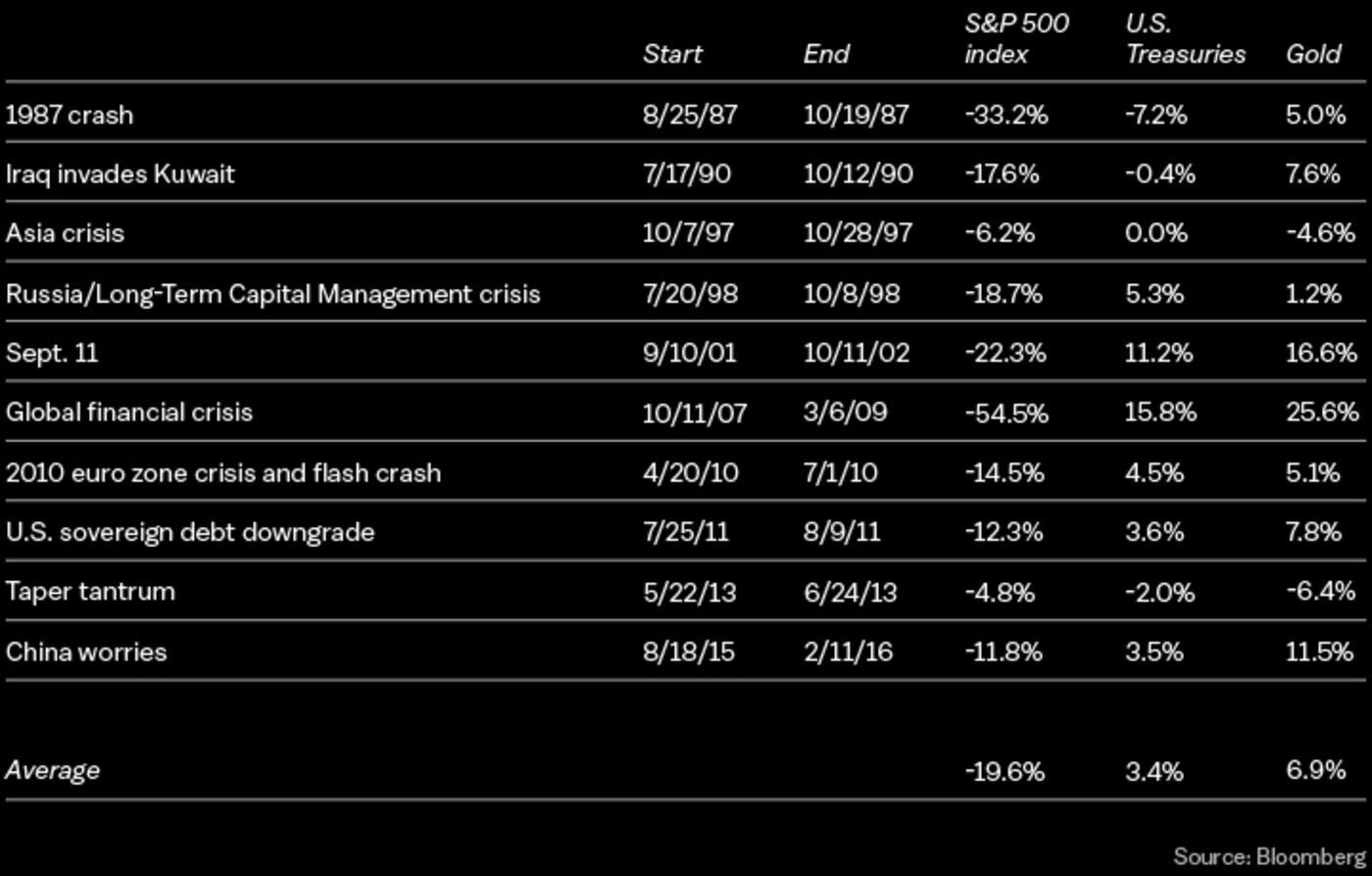Select the U.S. sovereign debt downgrade label

click(x=189, y=532)
